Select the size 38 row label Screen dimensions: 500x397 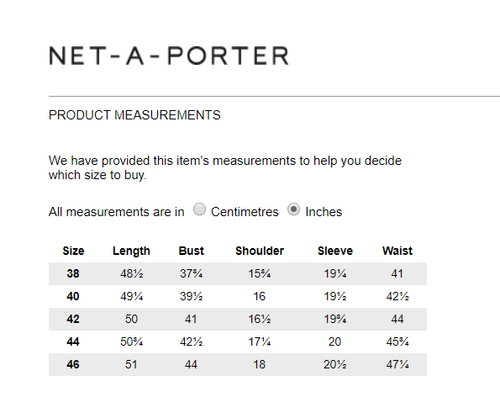(x=73, y=274)
